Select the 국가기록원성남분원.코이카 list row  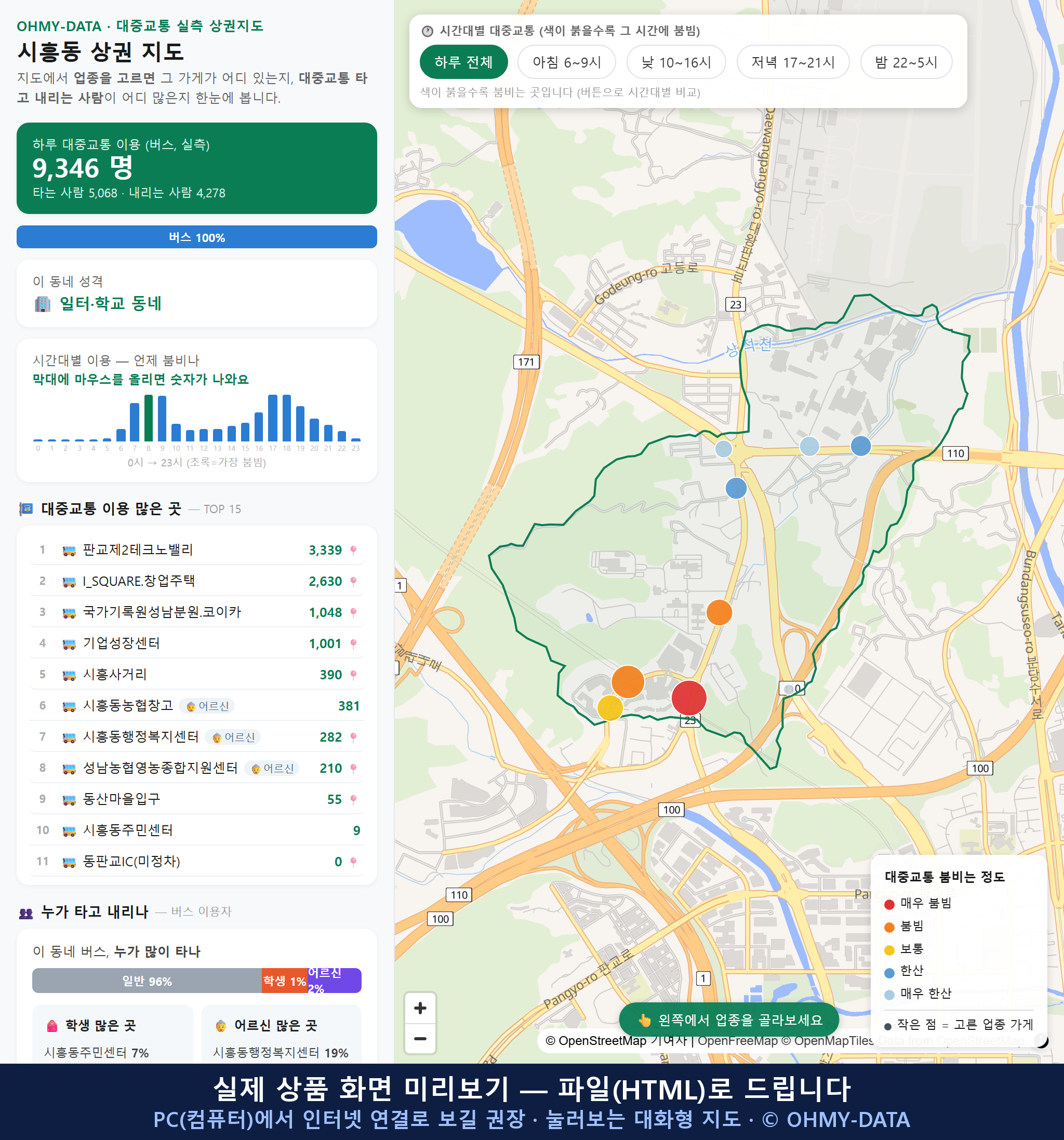click(x=197, y=612)
